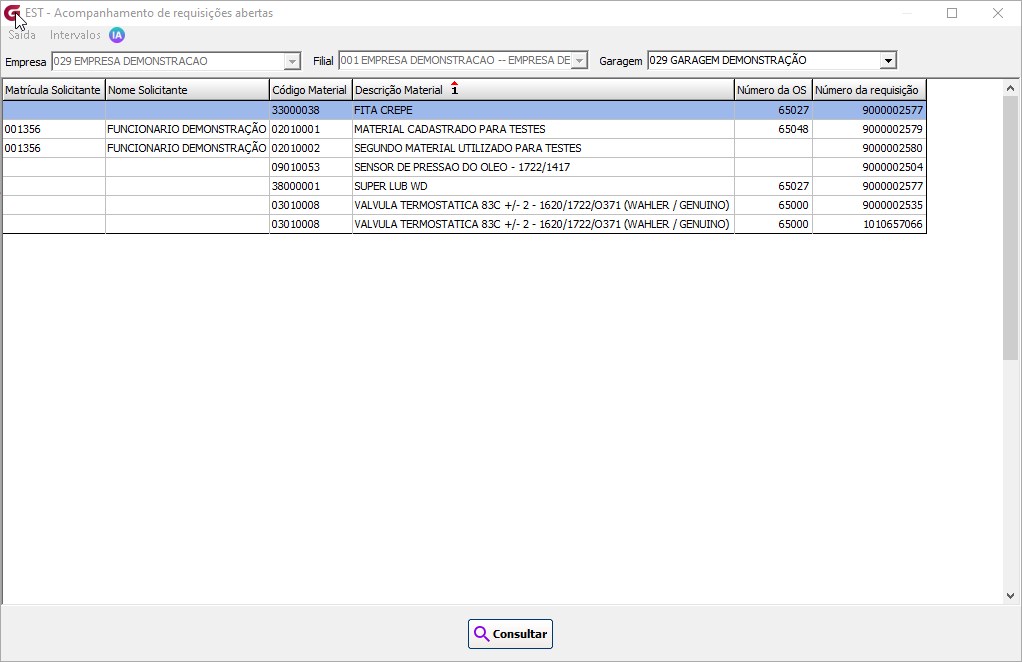1022x662 pixels.
Task: Expand the Empresa dropdown
Action: [x=293, y=61]
